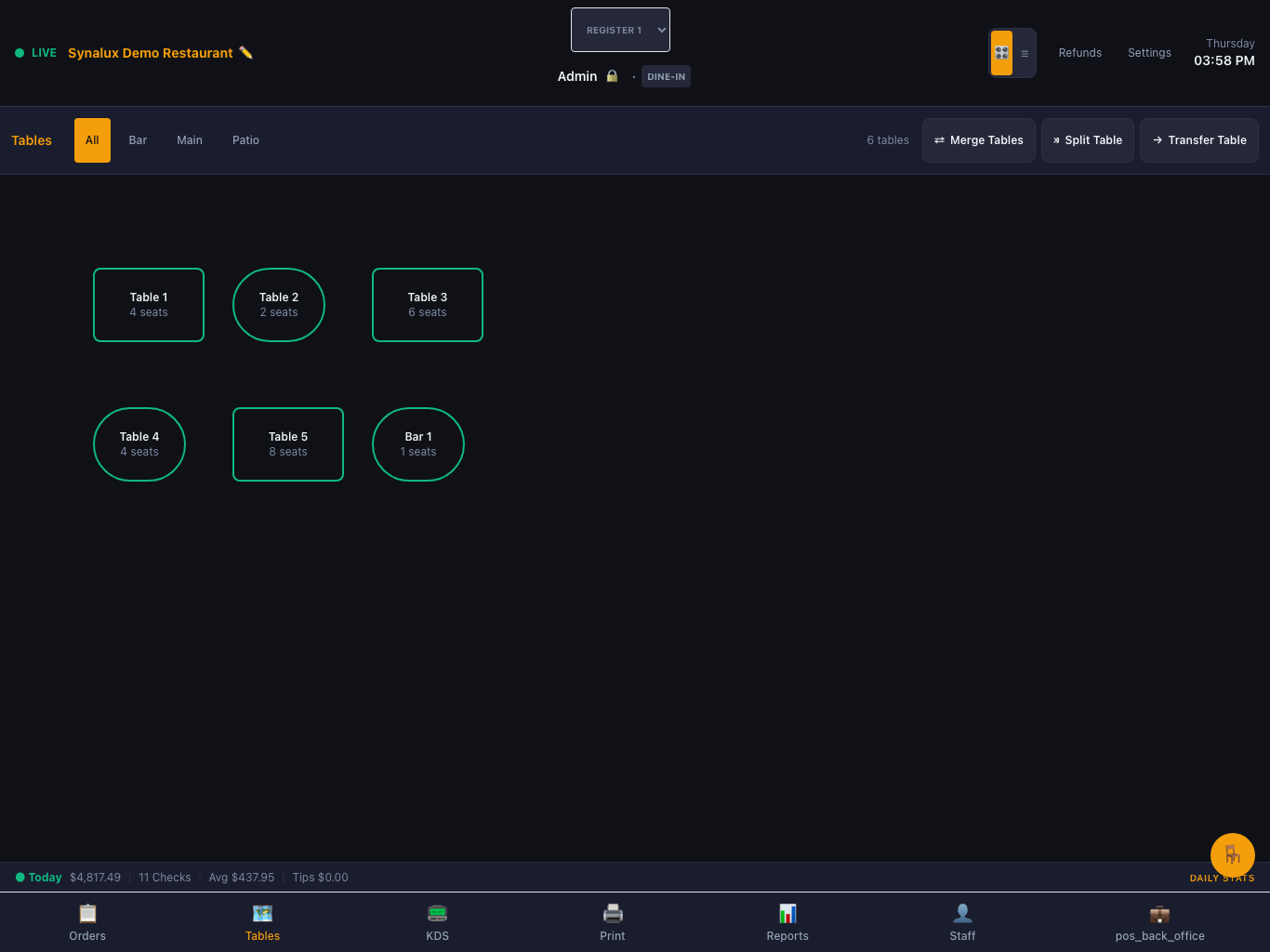Switch to grid view toggle
The height and width of the screenshot is (952, 1270).
coord(1001,53)
